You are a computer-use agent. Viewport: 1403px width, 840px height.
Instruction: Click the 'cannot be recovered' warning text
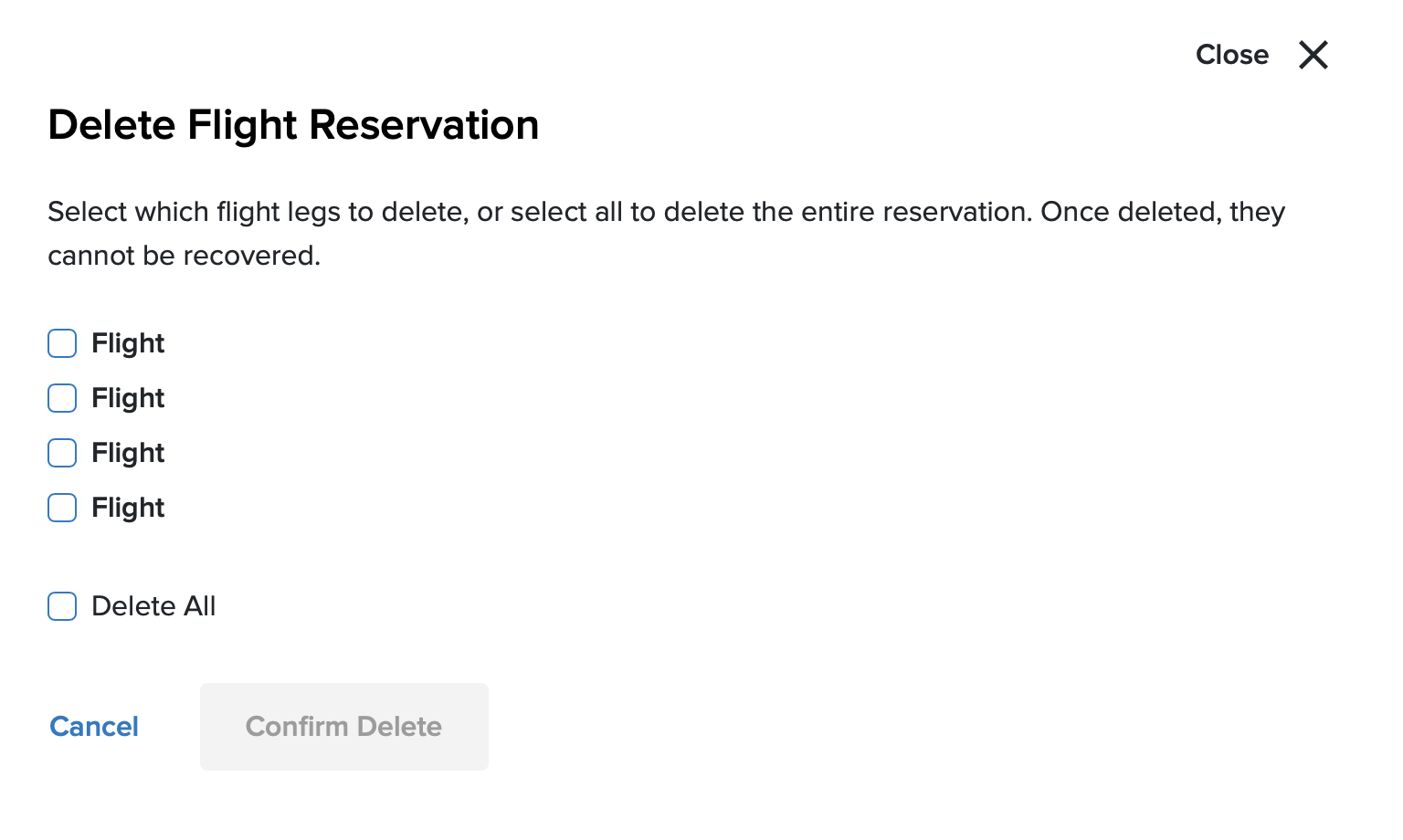click(184, 256)
